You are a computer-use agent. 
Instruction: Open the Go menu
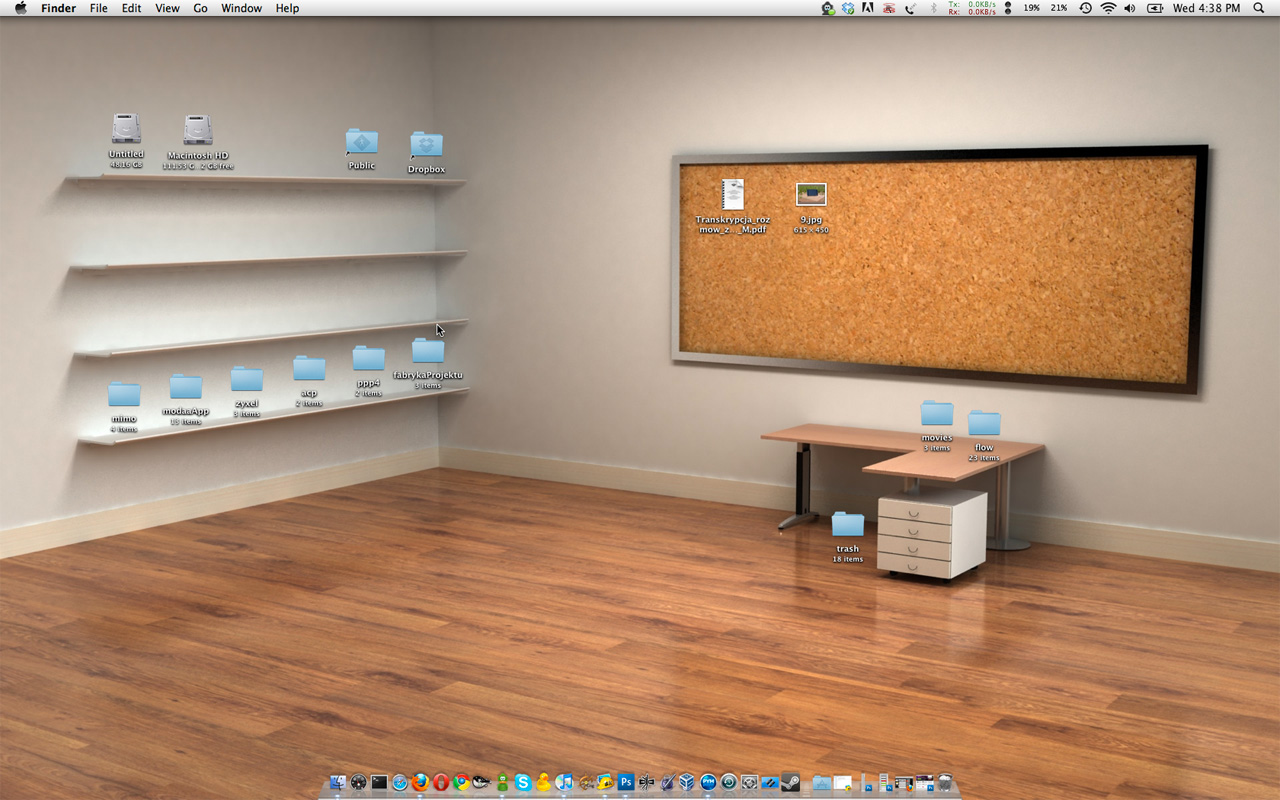pos(200,8)
